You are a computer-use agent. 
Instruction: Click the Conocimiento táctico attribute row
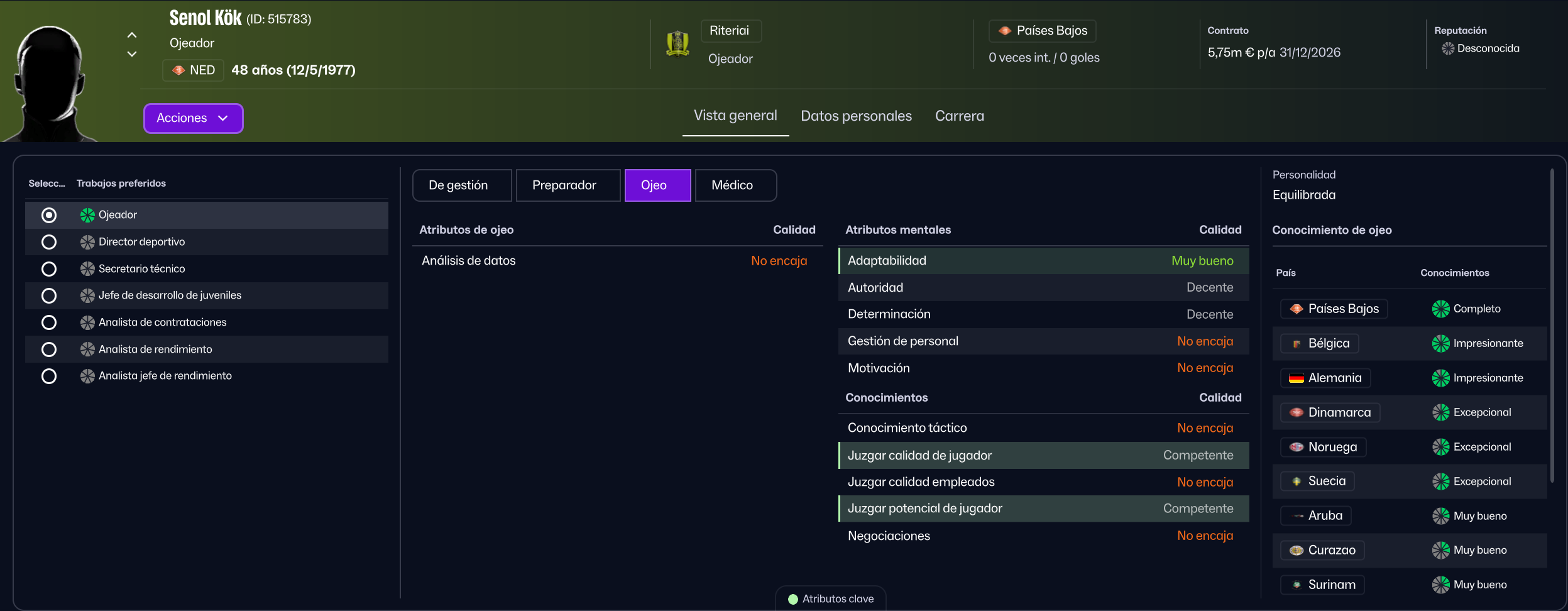(1044, 428)
